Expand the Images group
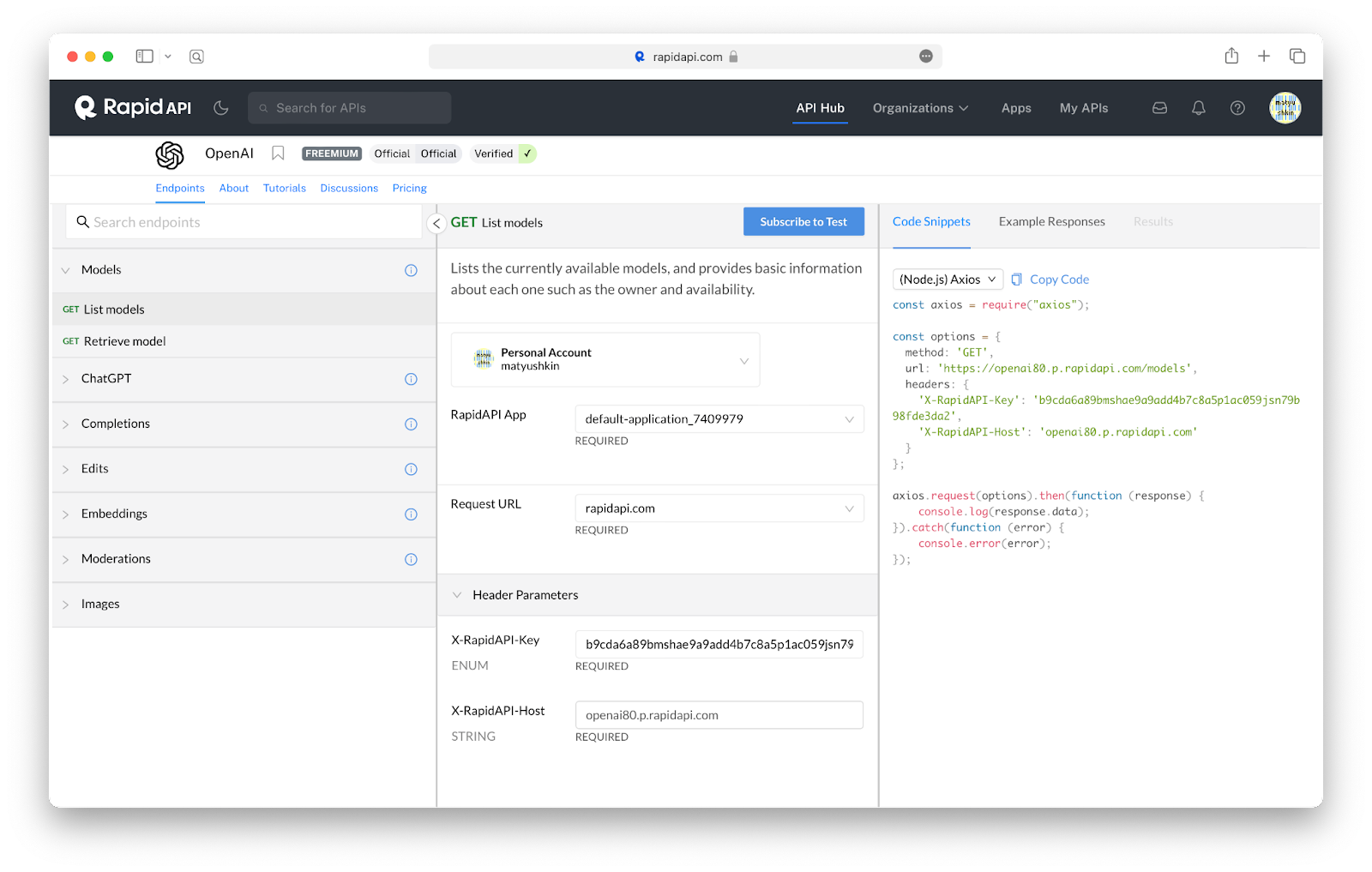This screenshot has height=872, width=1372. (65, 604)
